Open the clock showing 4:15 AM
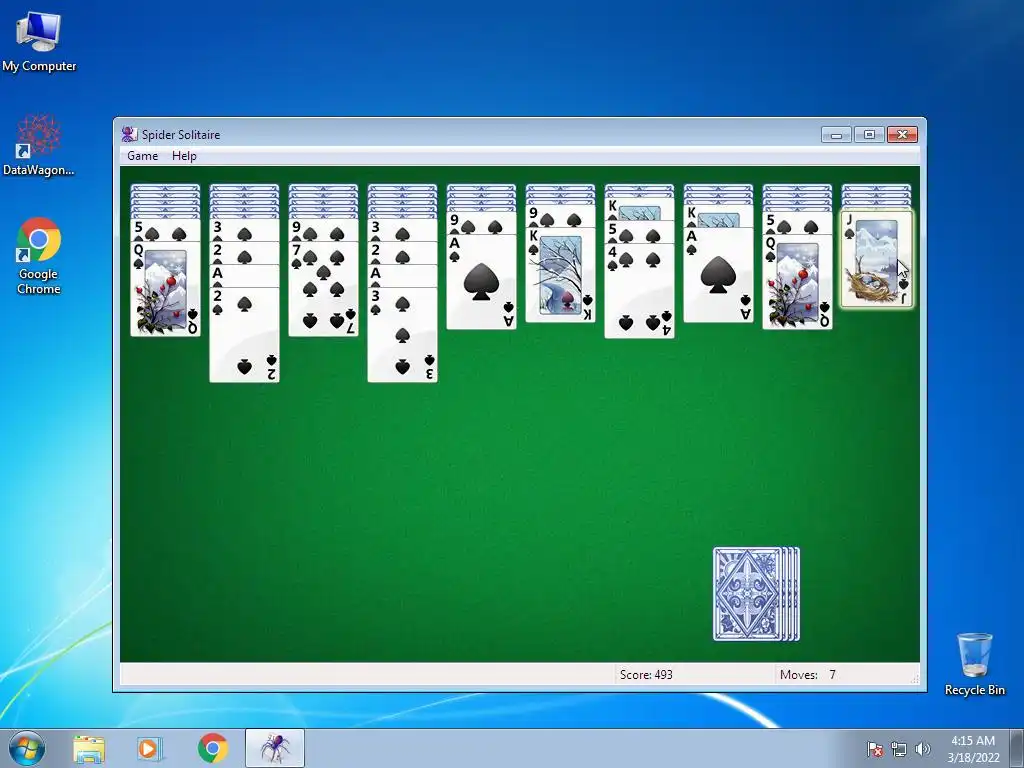This screenshot has height=768, width=1024. [x=973, y=748]
